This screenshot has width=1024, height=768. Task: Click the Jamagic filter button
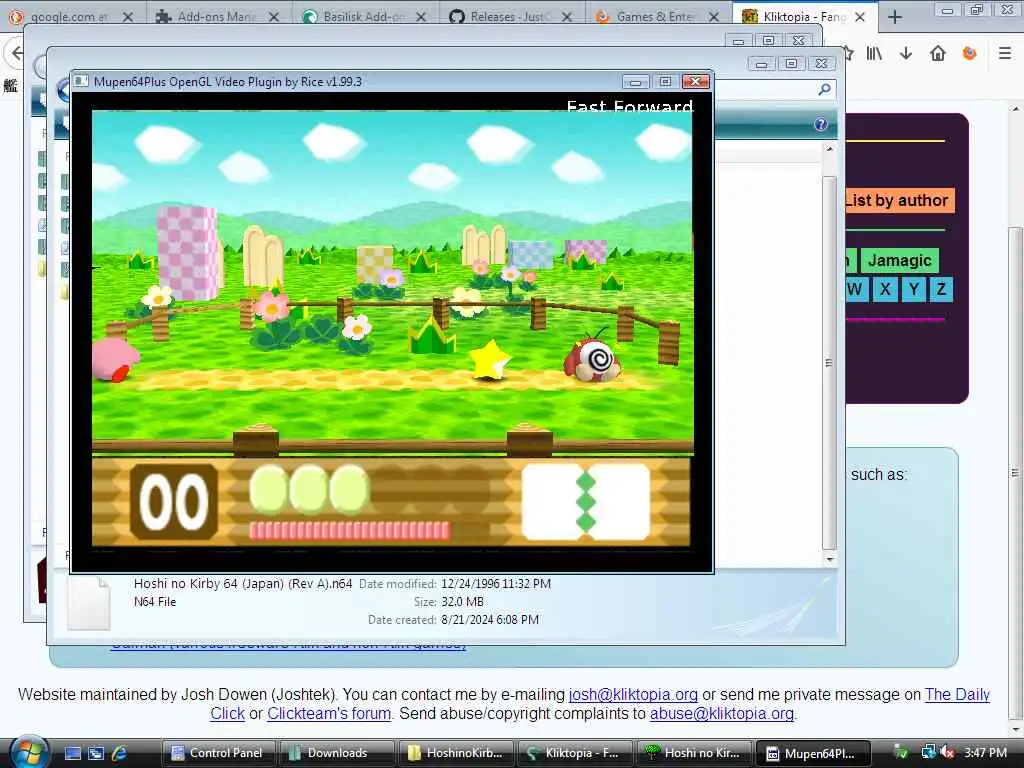tap(900, 261)
